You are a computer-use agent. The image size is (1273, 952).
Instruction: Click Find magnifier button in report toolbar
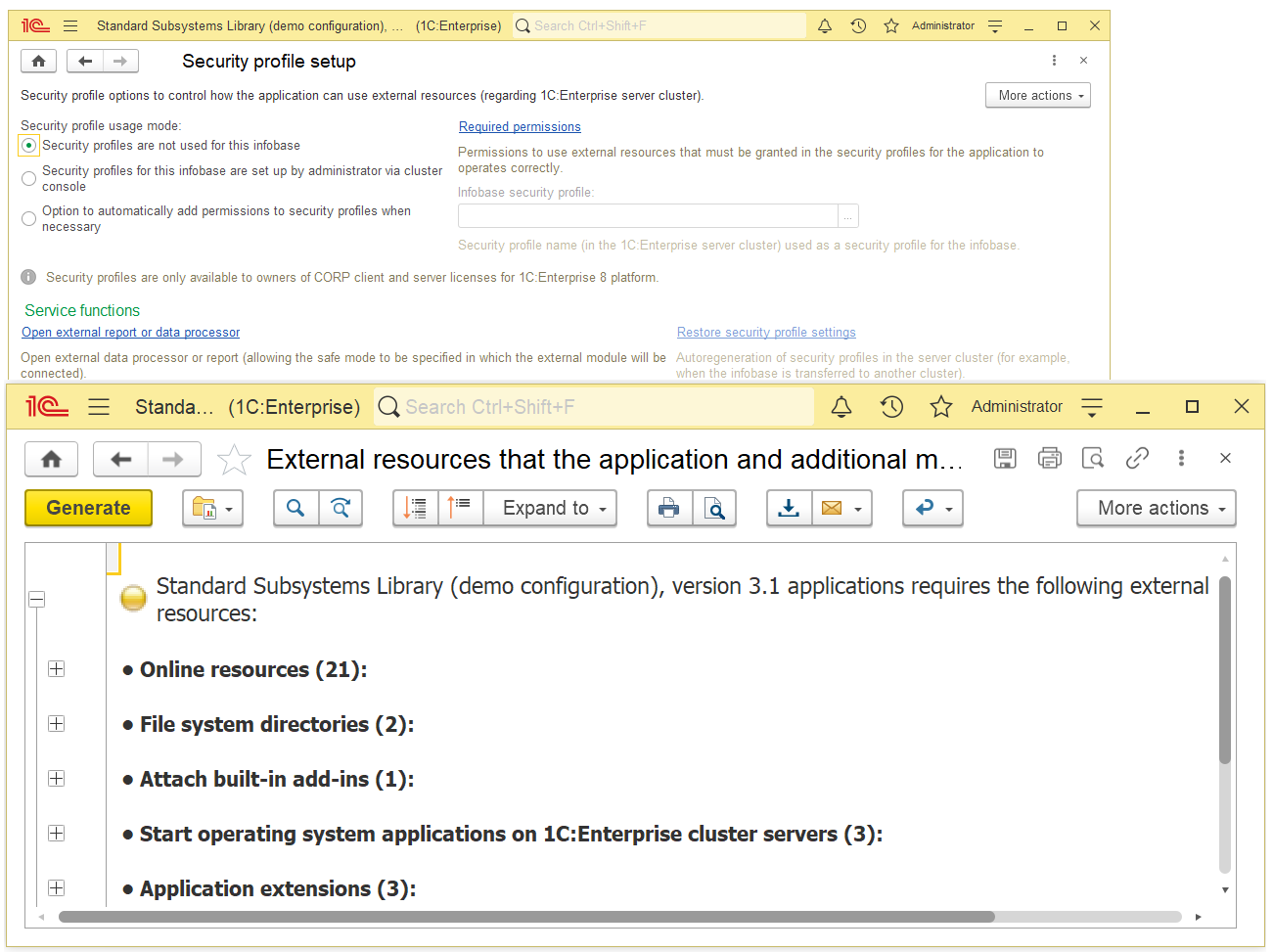pyautogui.click(x=296, y=508)
